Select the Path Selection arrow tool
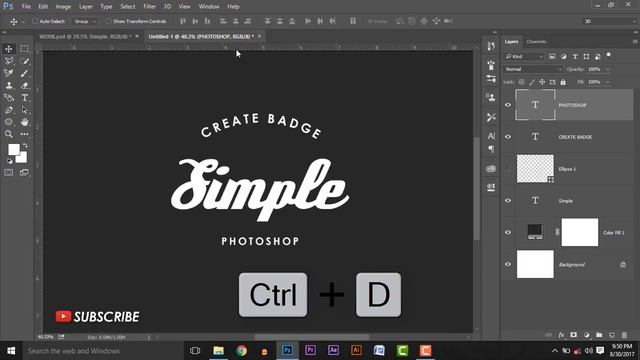 tap(24, 110)
